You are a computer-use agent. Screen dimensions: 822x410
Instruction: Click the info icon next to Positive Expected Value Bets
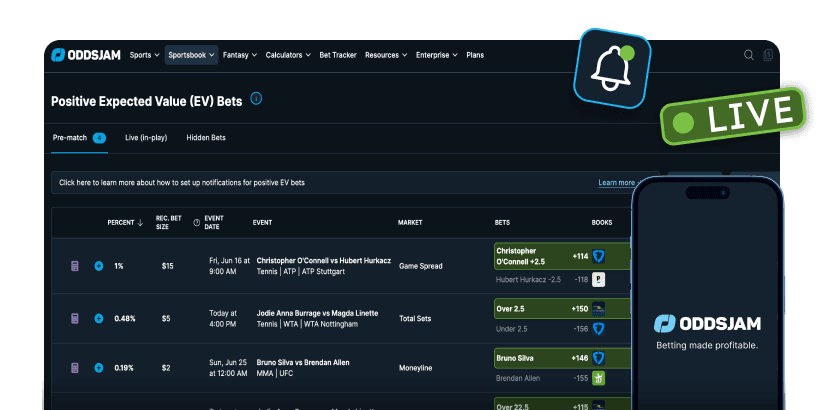coord(256,99)
